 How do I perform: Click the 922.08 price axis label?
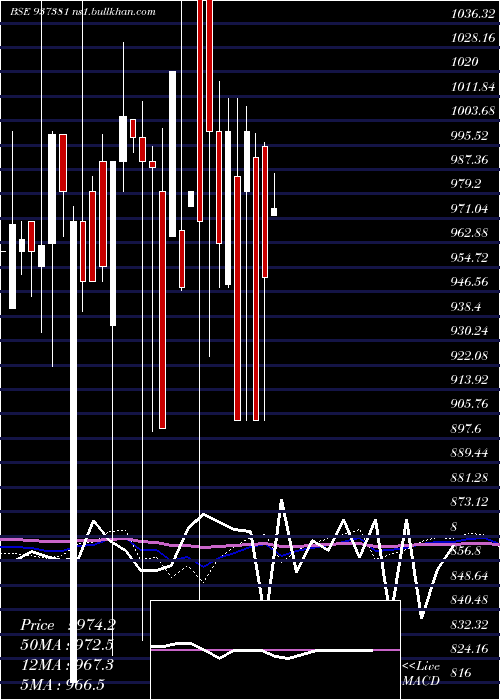pos(470,355)
